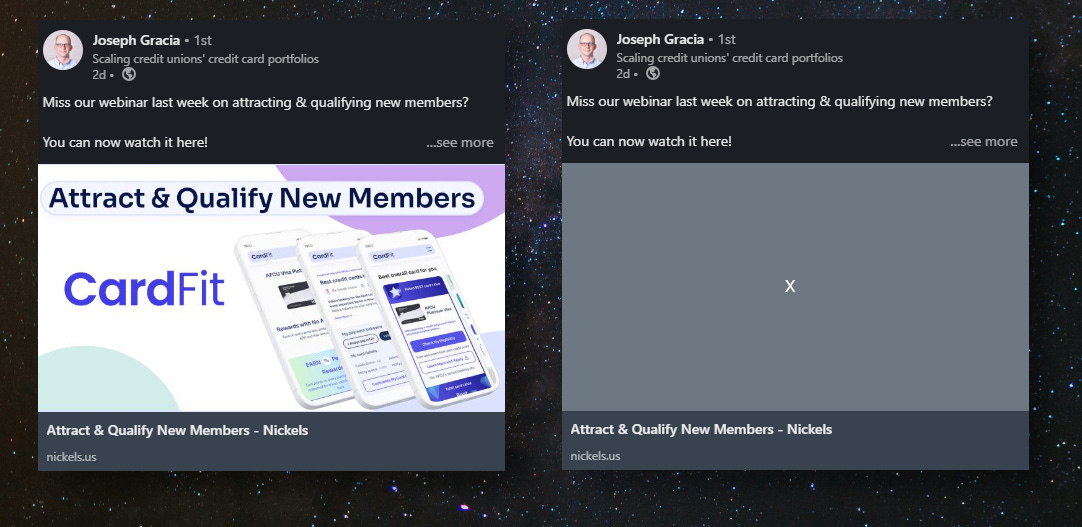Click the 2d timestamp in right post

click(622, 73)
